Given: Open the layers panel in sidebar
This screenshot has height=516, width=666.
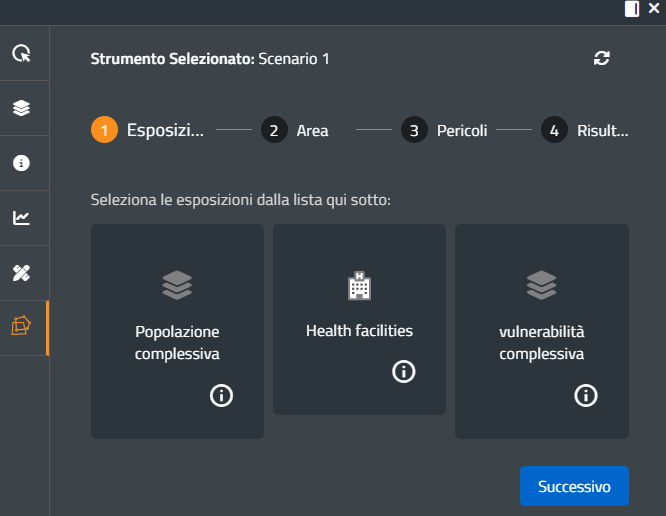Looking at the screenshot, I should [21, 108].
